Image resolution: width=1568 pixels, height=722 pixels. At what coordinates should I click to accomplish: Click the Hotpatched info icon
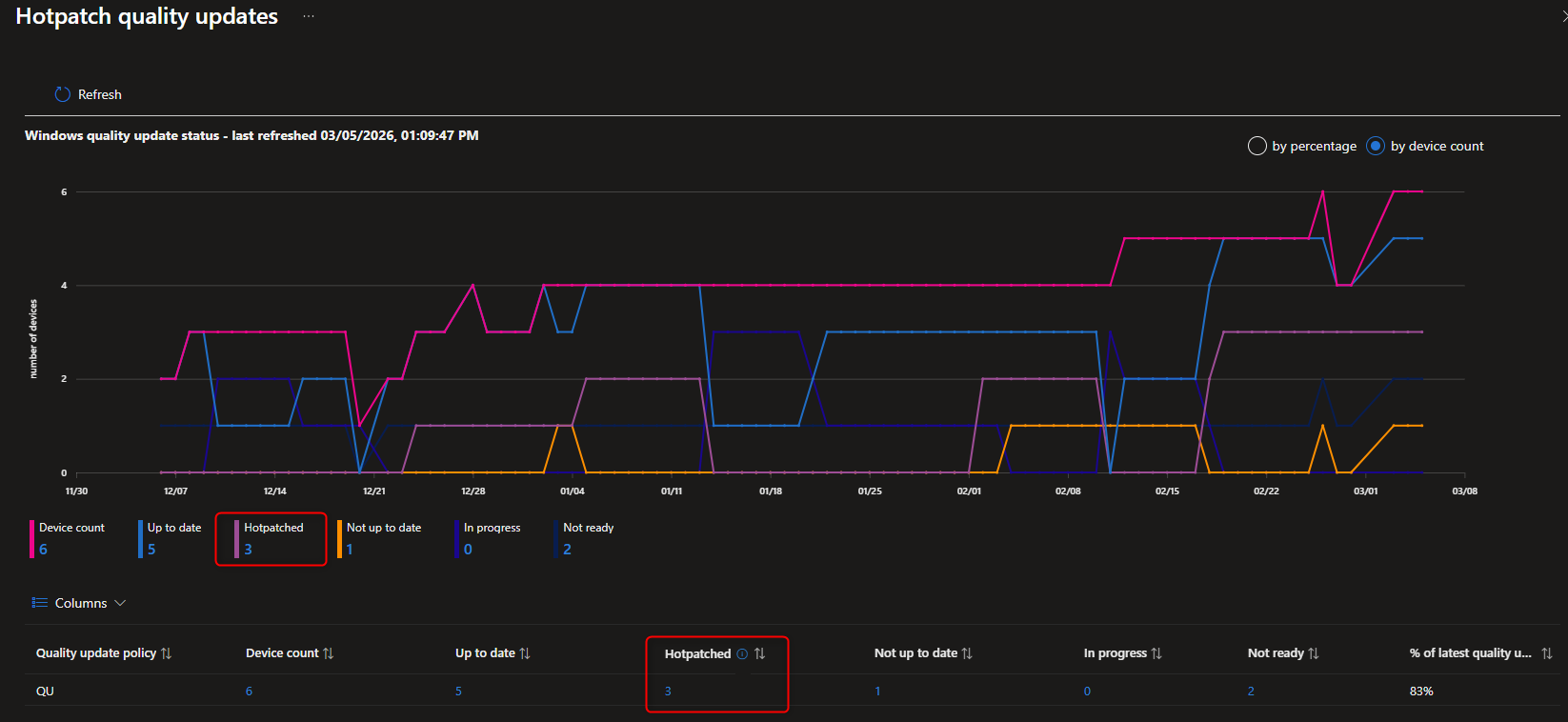tap(742, 653)
